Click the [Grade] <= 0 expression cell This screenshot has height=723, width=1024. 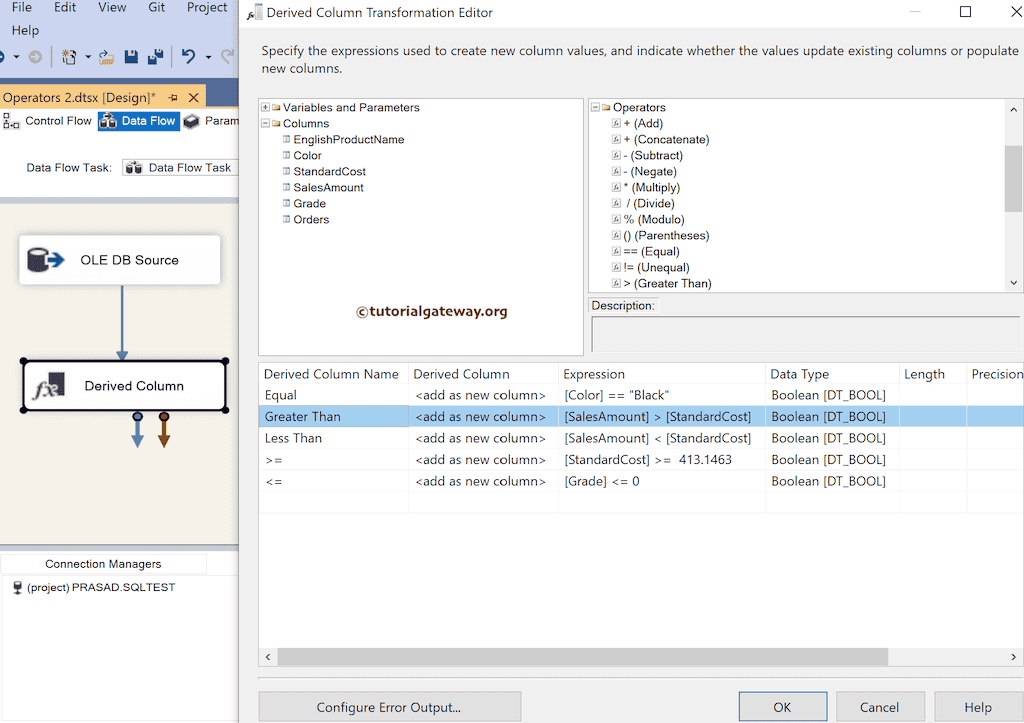(x=662, y=481)
